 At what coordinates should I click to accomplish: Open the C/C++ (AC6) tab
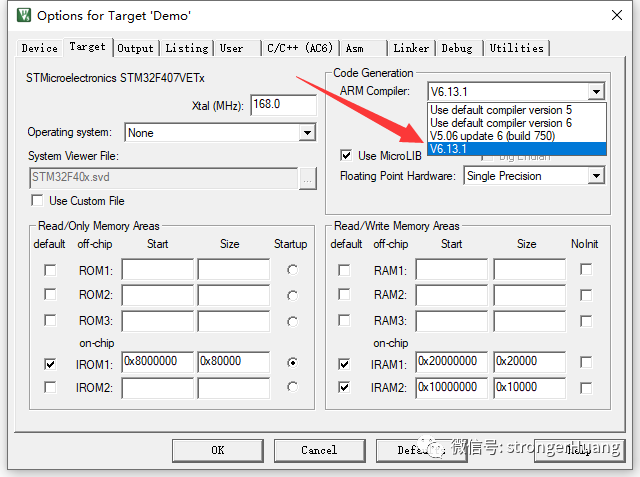coord(300,48)
